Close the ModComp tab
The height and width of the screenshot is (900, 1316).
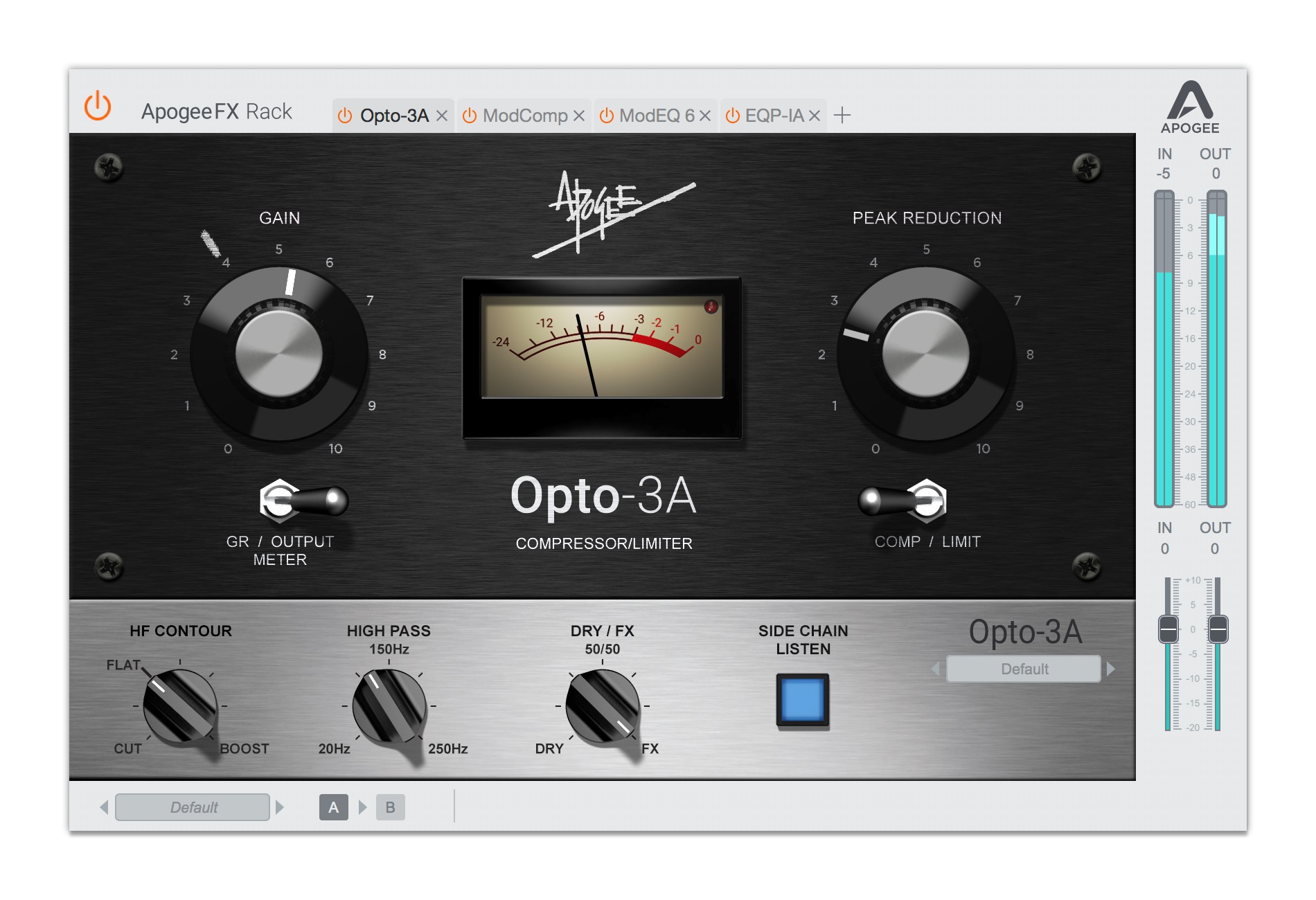pyautogui.click(x=580, y=116)
